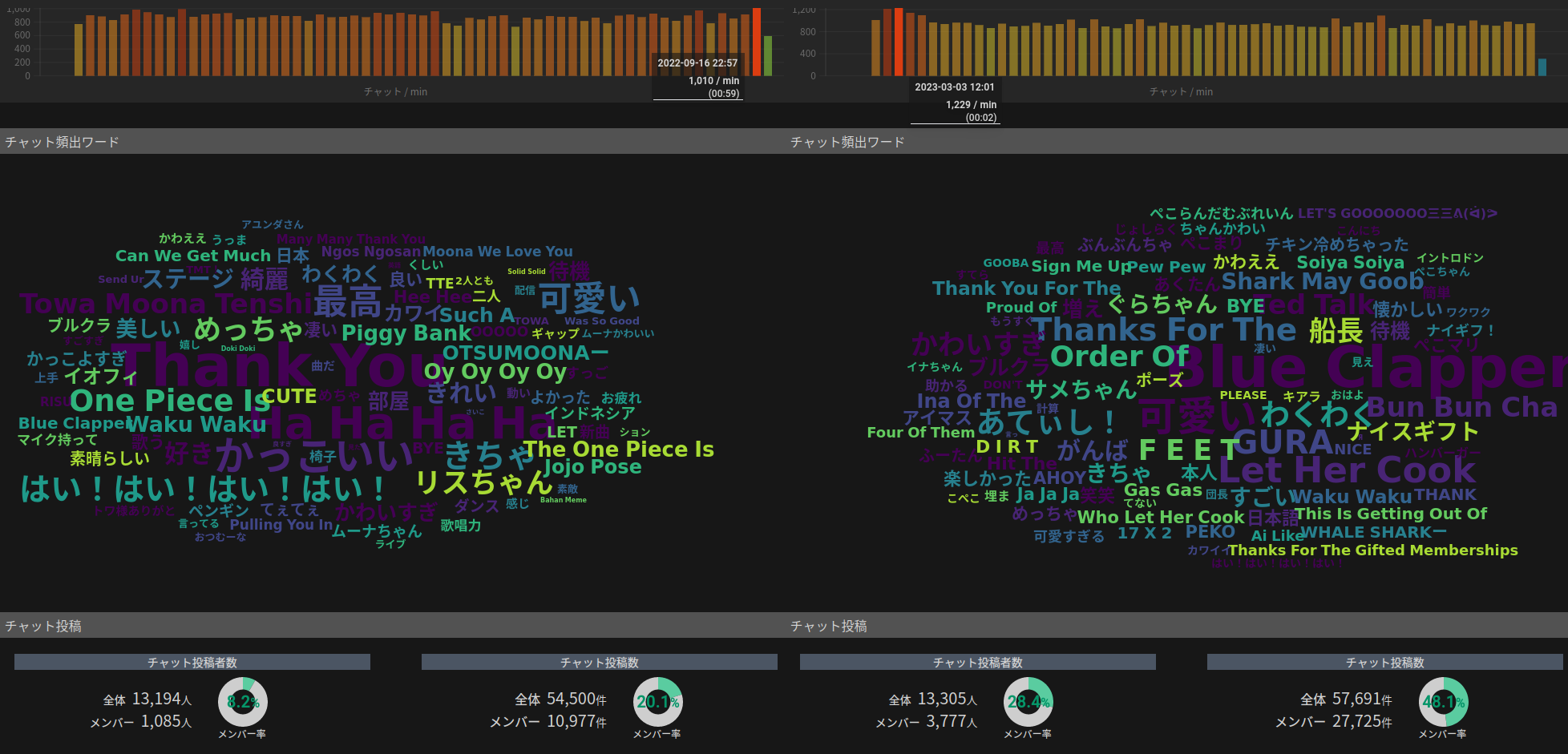This screenshot has height=754, width=1568.
Task: Select the member posts value 10,977件
Action: 576,721
